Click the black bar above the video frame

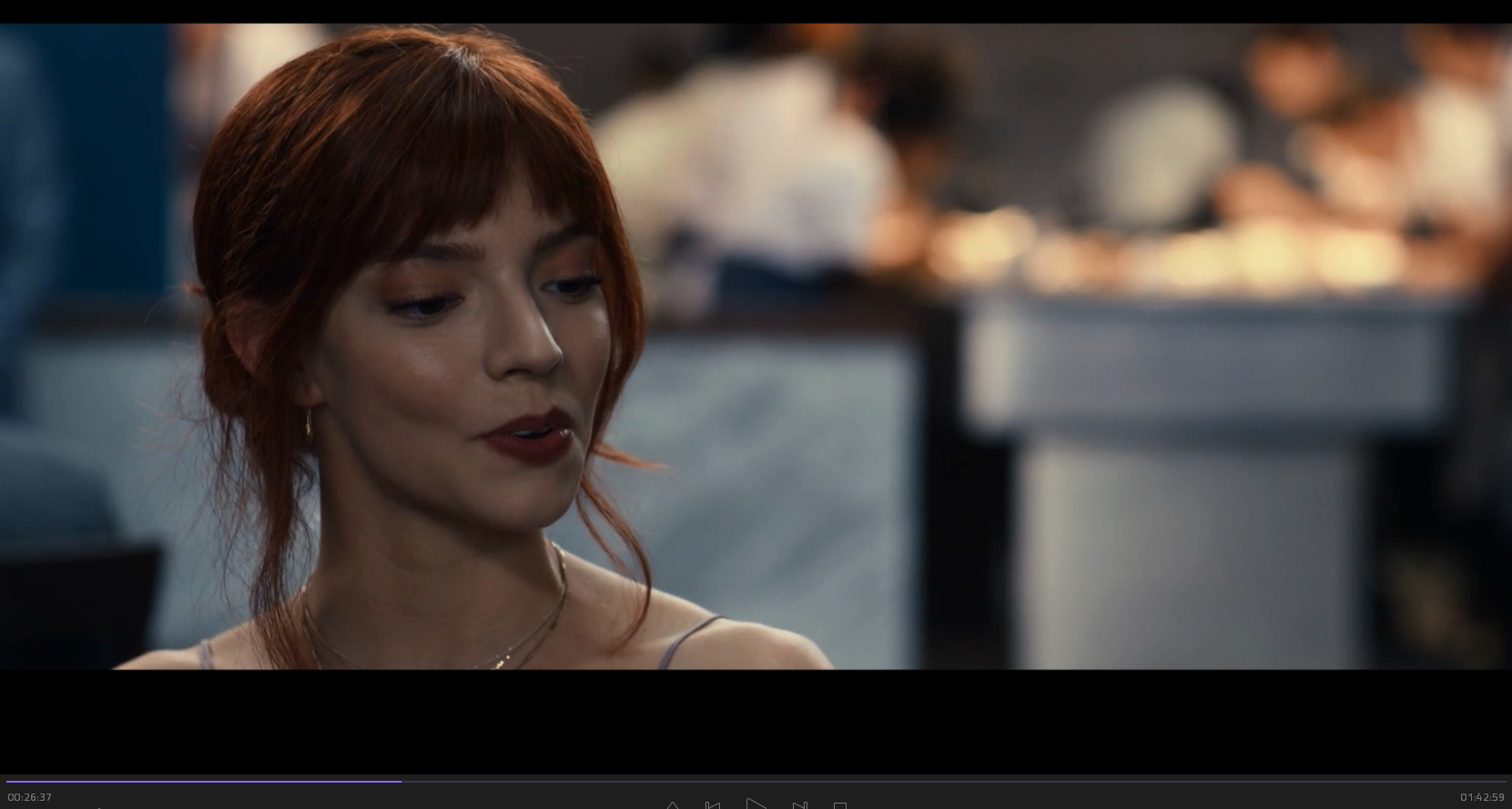click(x=756, y=11)
